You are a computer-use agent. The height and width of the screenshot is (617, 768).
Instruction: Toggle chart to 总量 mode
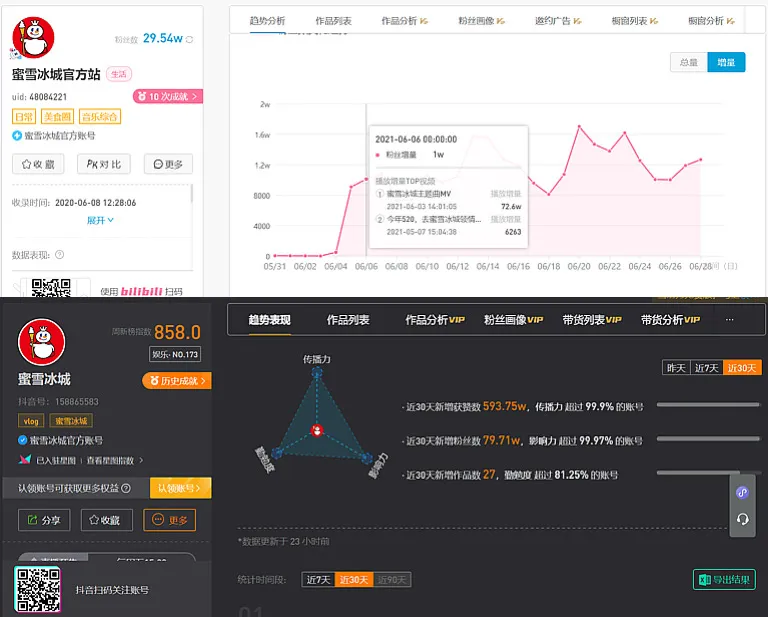click(689, 62)
